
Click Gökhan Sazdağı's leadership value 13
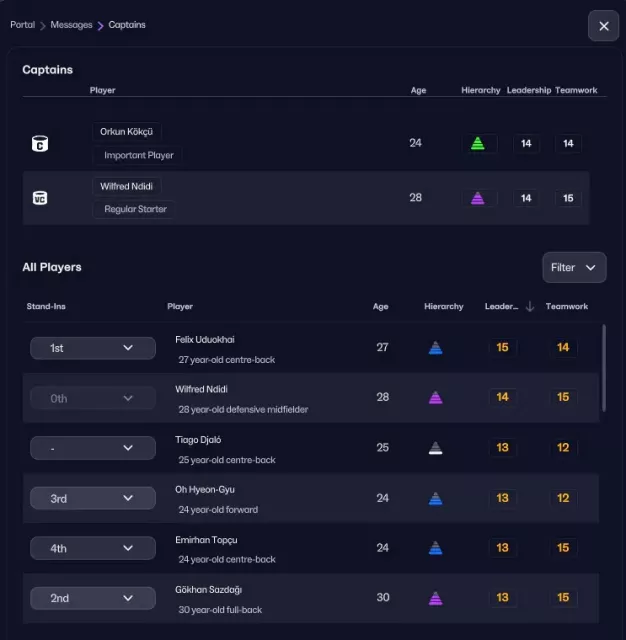pyautogui.click(x=502, y=598)
